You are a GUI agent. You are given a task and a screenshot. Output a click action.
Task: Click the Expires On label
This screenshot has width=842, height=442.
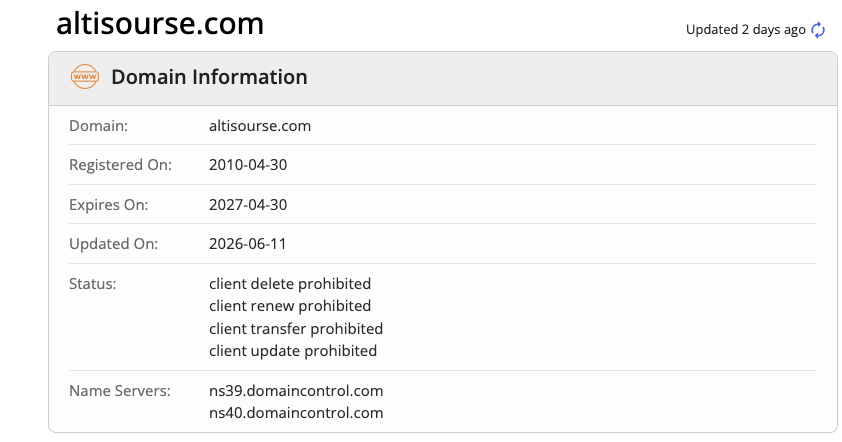108,205
